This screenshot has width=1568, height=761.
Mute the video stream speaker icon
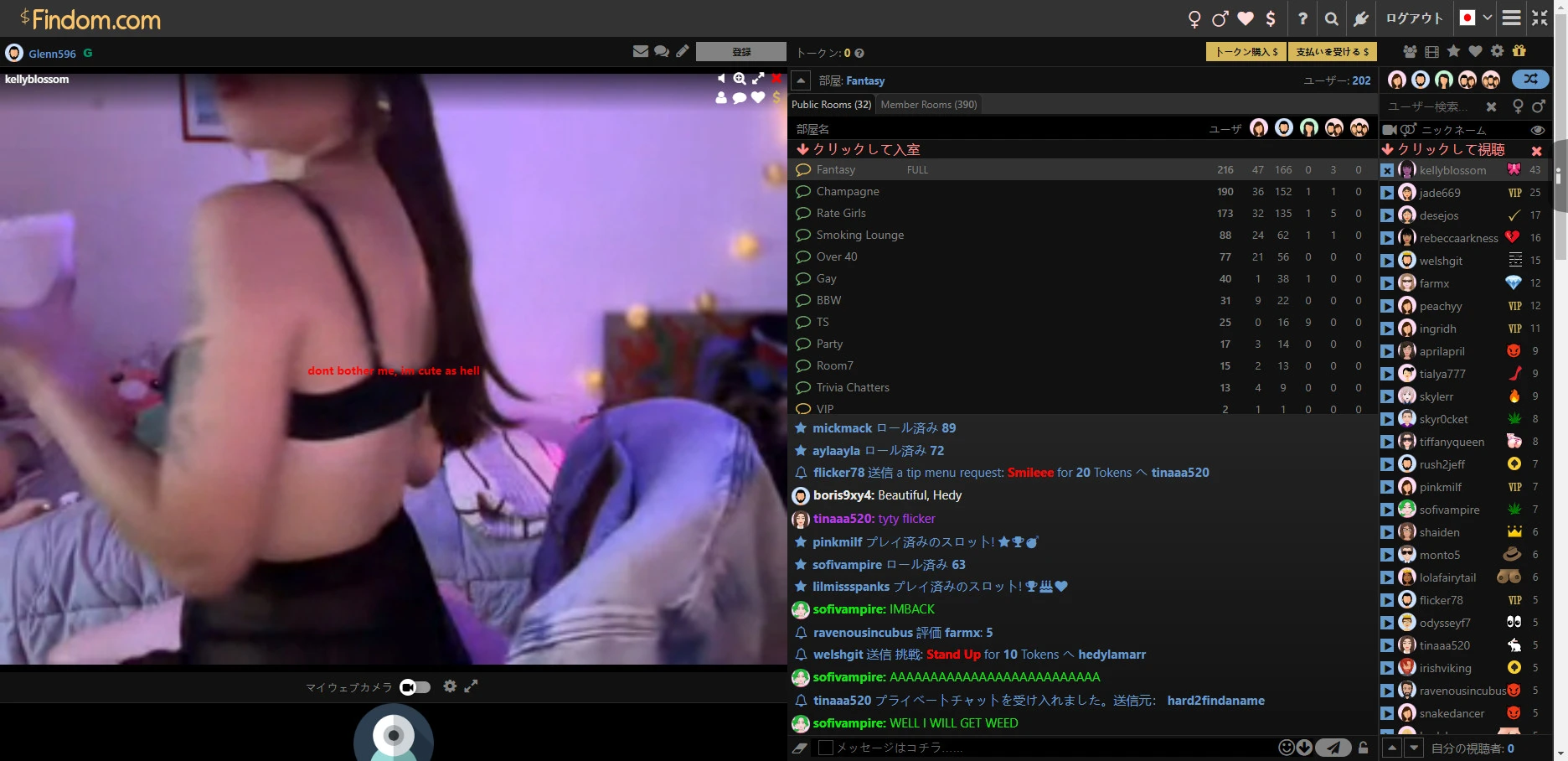pos(721,79)
